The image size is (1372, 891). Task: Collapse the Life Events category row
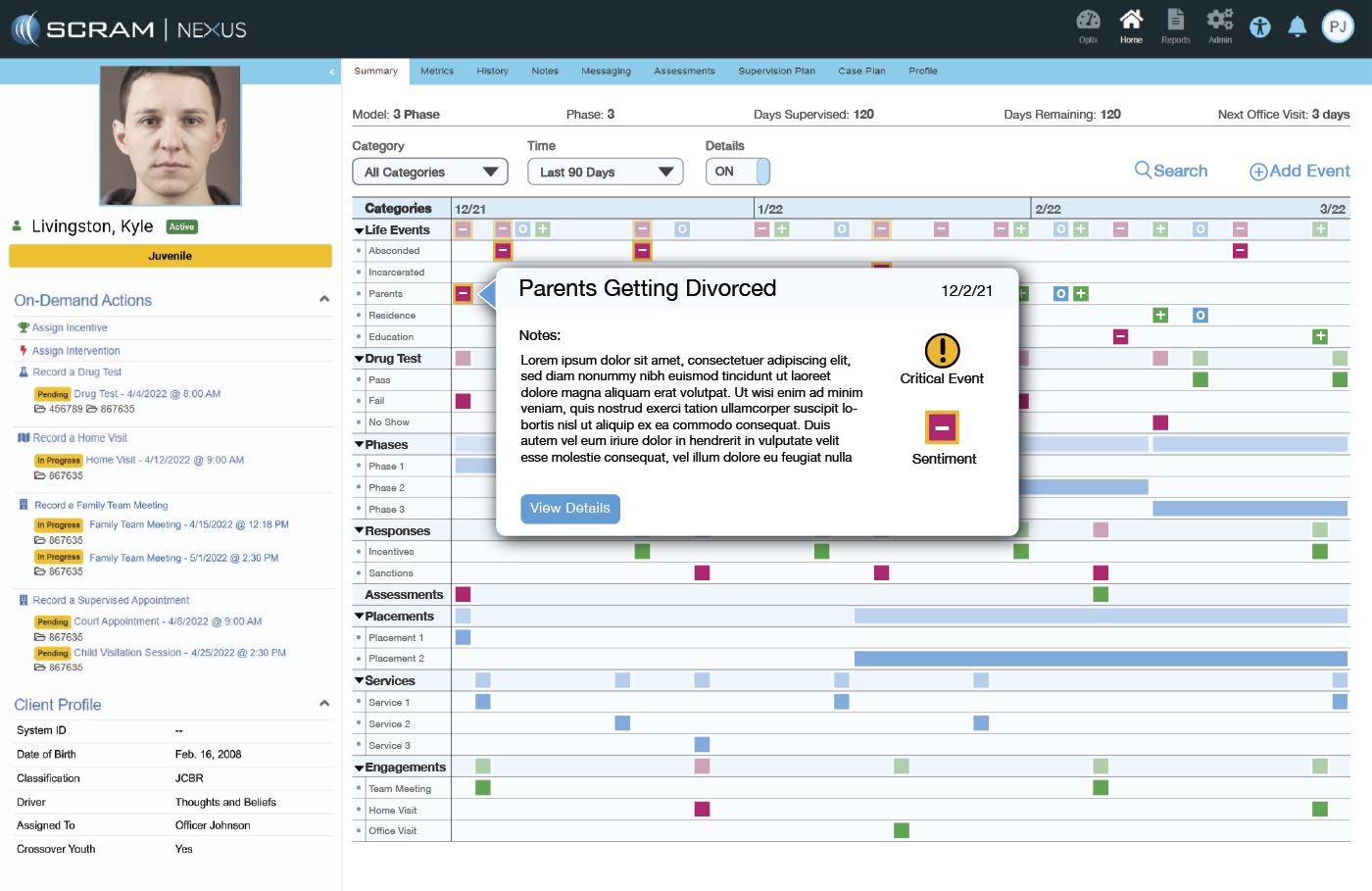point(360,230)
